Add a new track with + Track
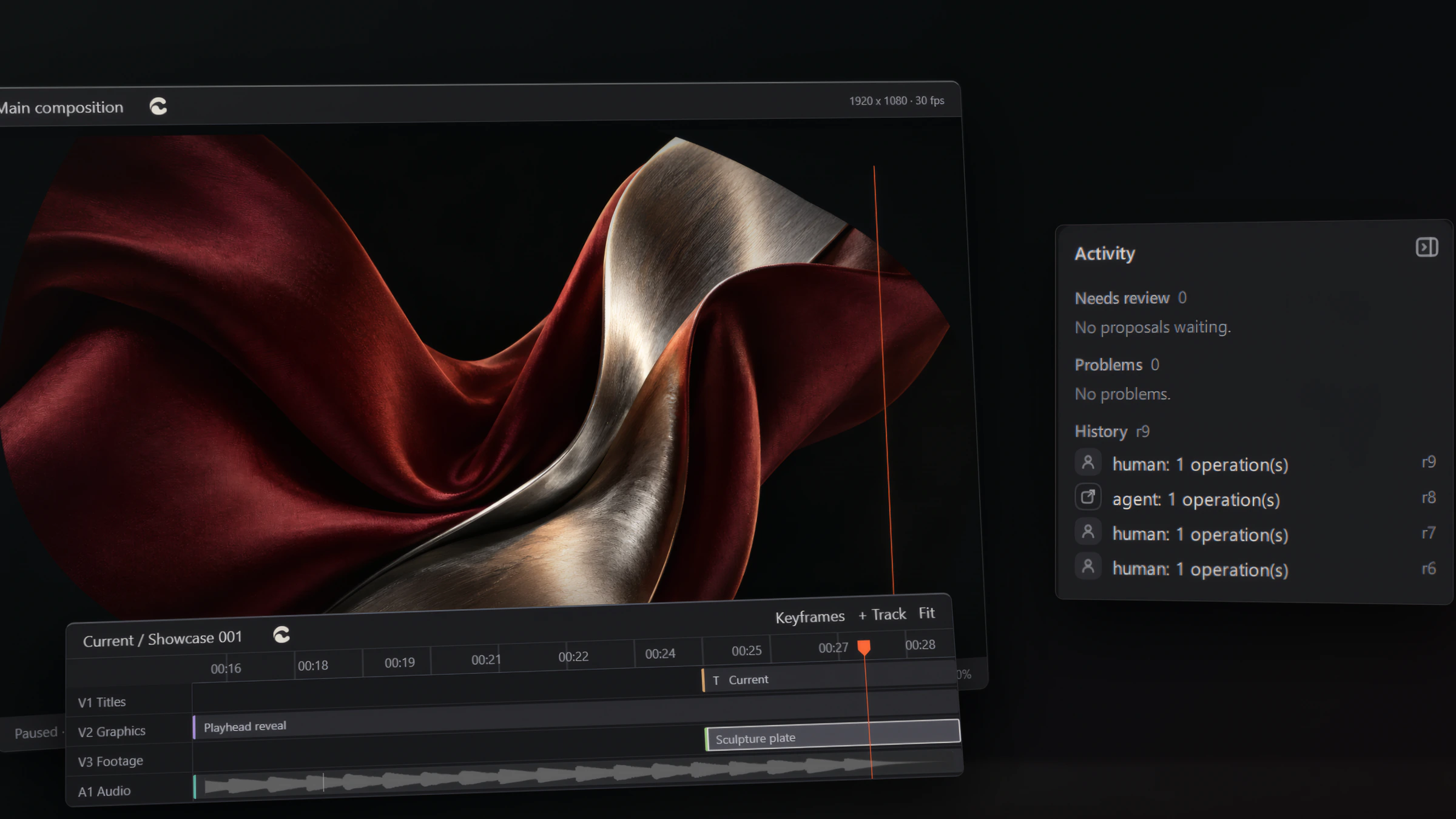The height and width of the screenshot is (819, 1456). coord(882,615)
